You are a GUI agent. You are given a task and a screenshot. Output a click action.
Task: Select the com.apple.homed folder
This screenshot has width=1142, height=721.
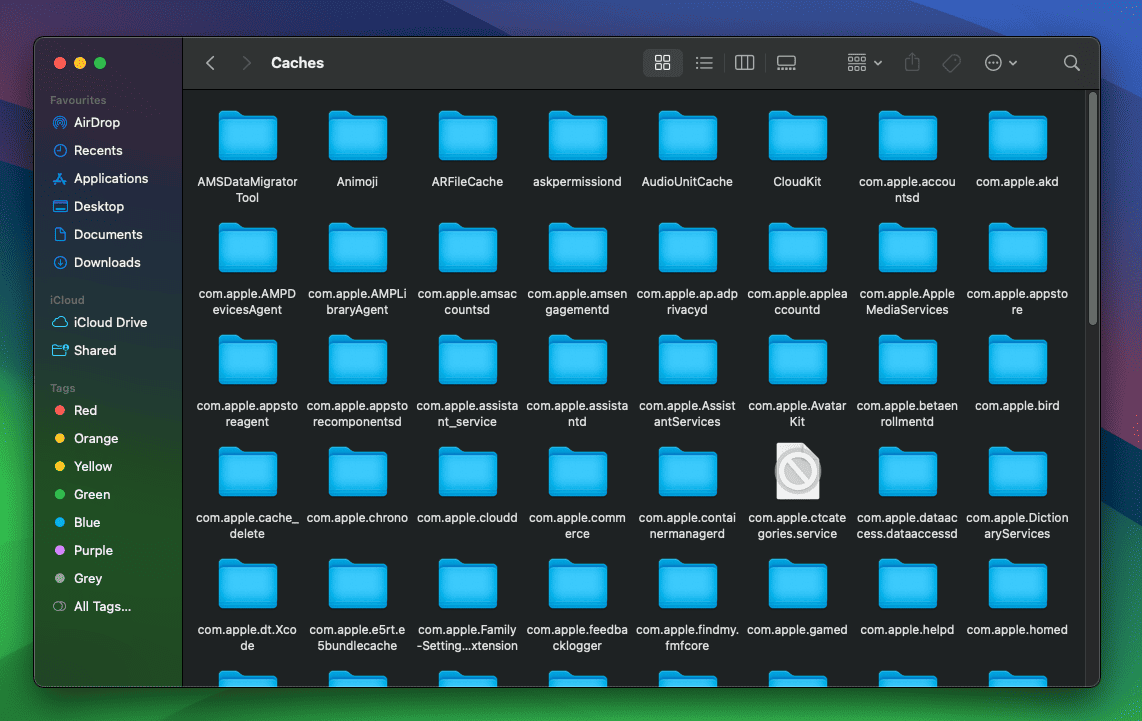1017,584
